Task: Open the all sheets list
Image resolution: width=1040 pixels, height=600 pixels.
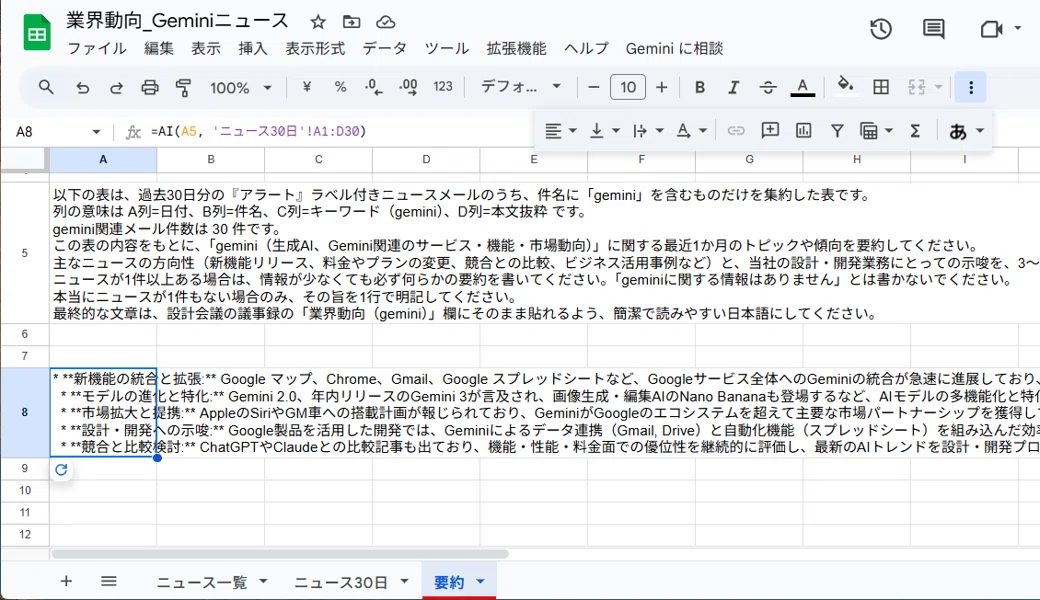Action: pos(109,581)
